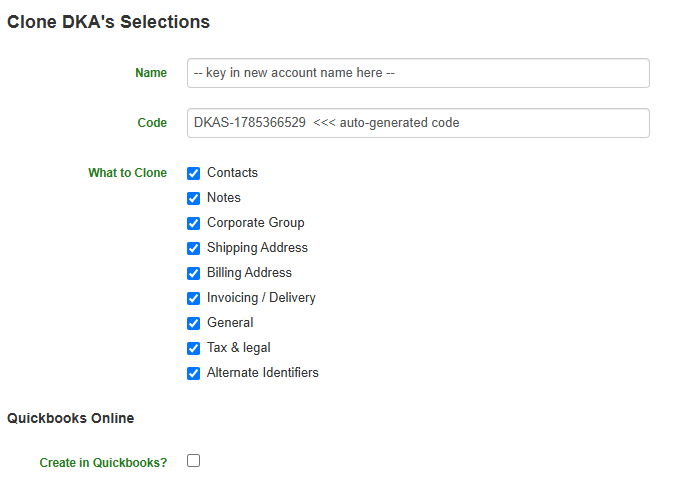673x493 pixels.
Task: Click the Name input field
Action: point(418,73)
